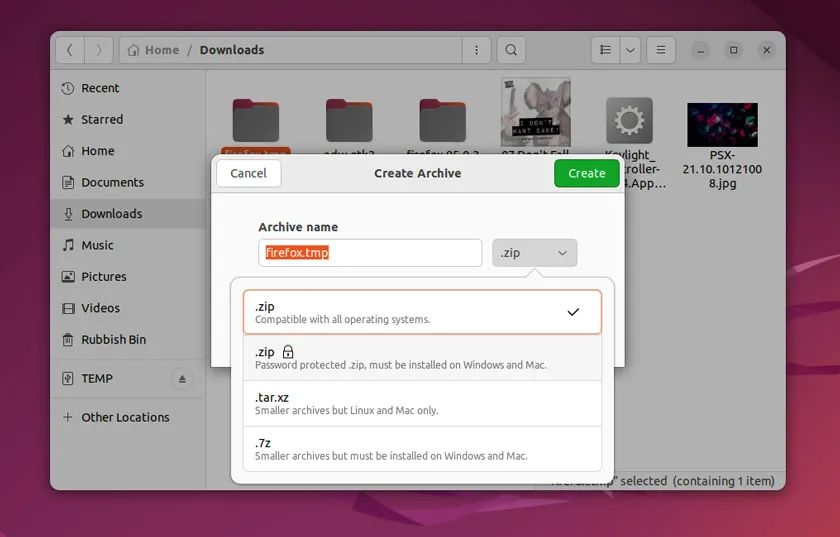840x537 pixels.
Task: Eject the TEMP drive
Action: pyautogui.click(x=182, y=379)
